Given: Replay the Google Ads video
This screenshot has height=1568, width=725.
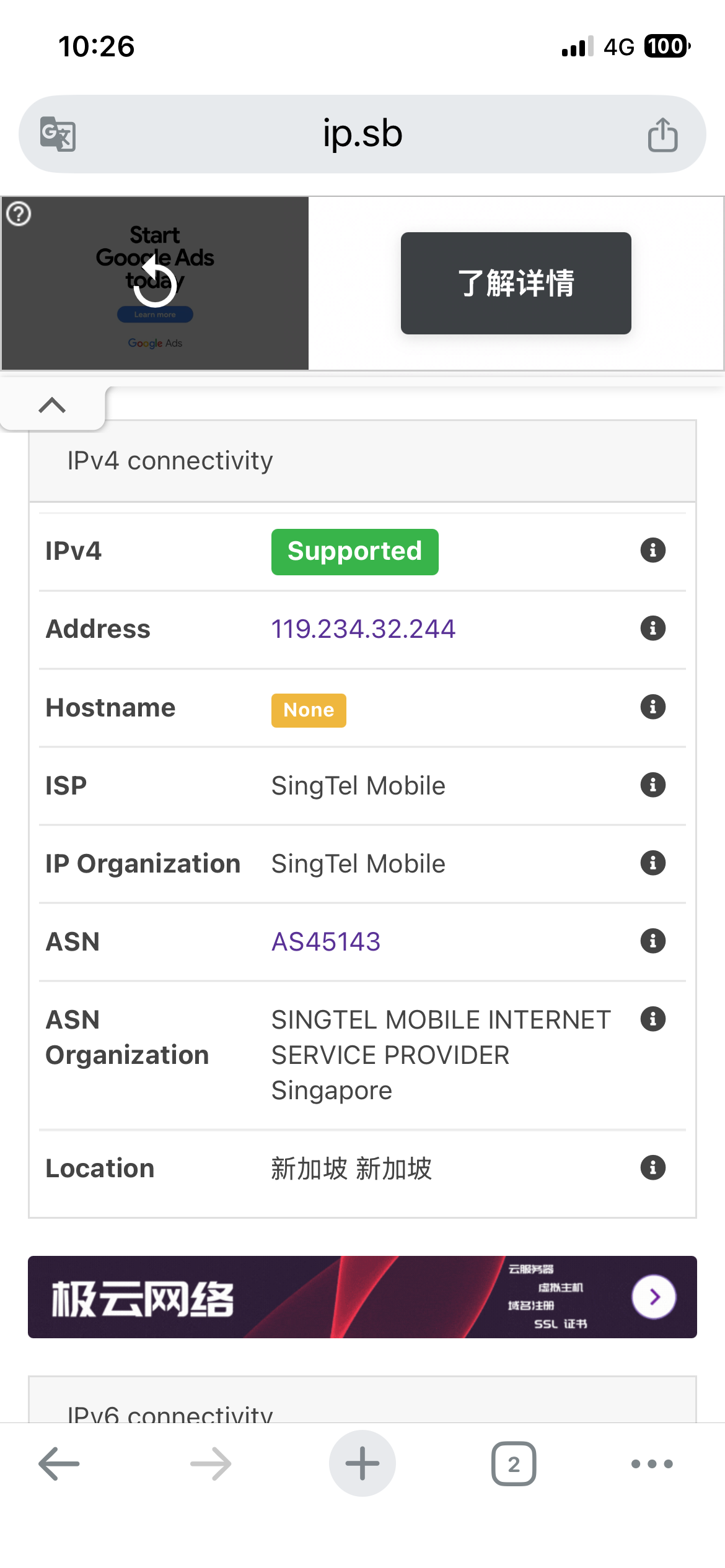Looking at the screenshot, I should (x=155, y=284).
